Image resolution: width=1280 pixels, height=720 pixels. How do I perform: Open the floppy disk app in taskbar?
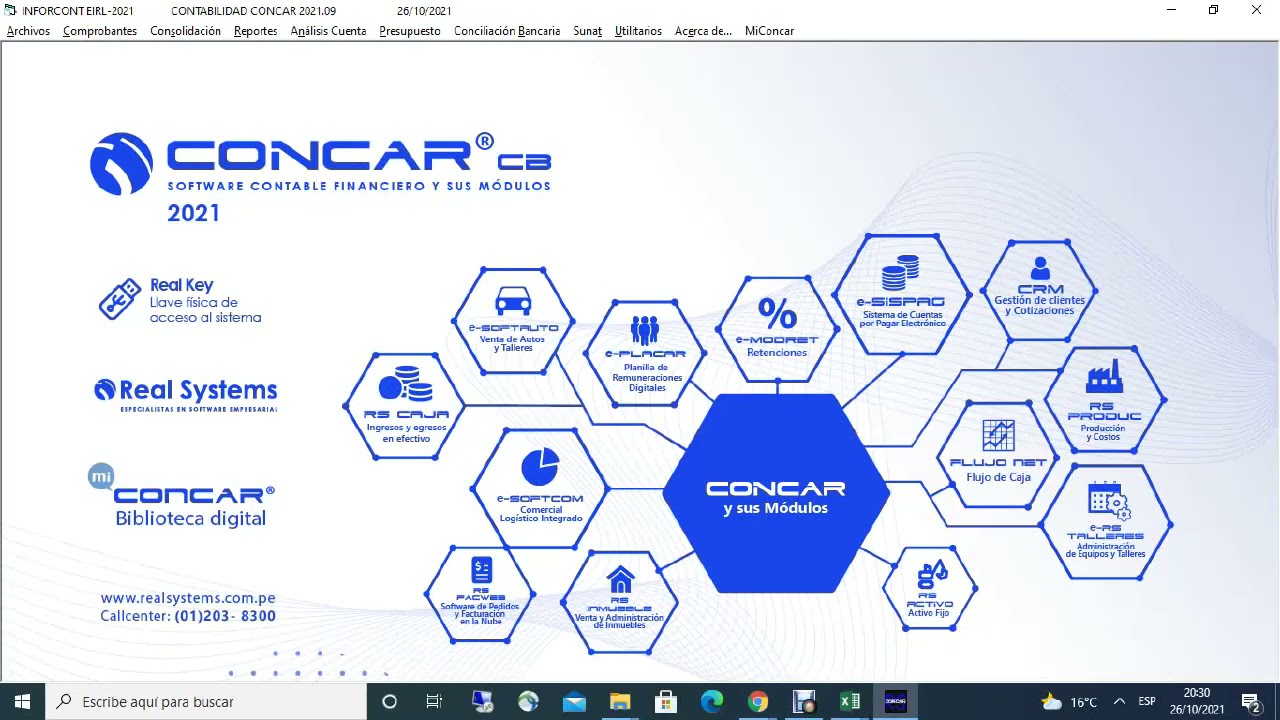804,702
